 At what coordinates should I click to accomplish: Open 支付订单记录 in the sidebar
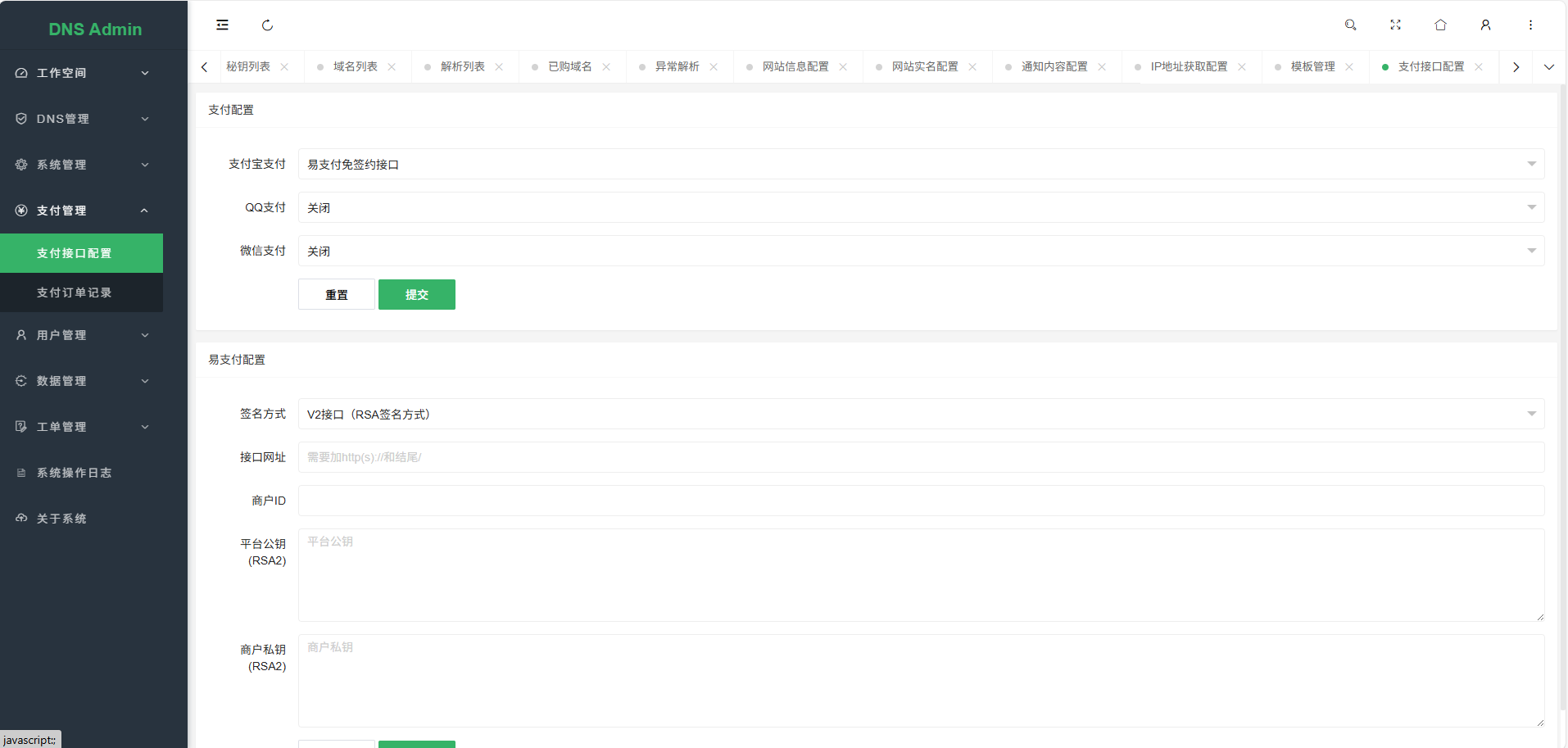pyautogui.click(x=74, y=292)
